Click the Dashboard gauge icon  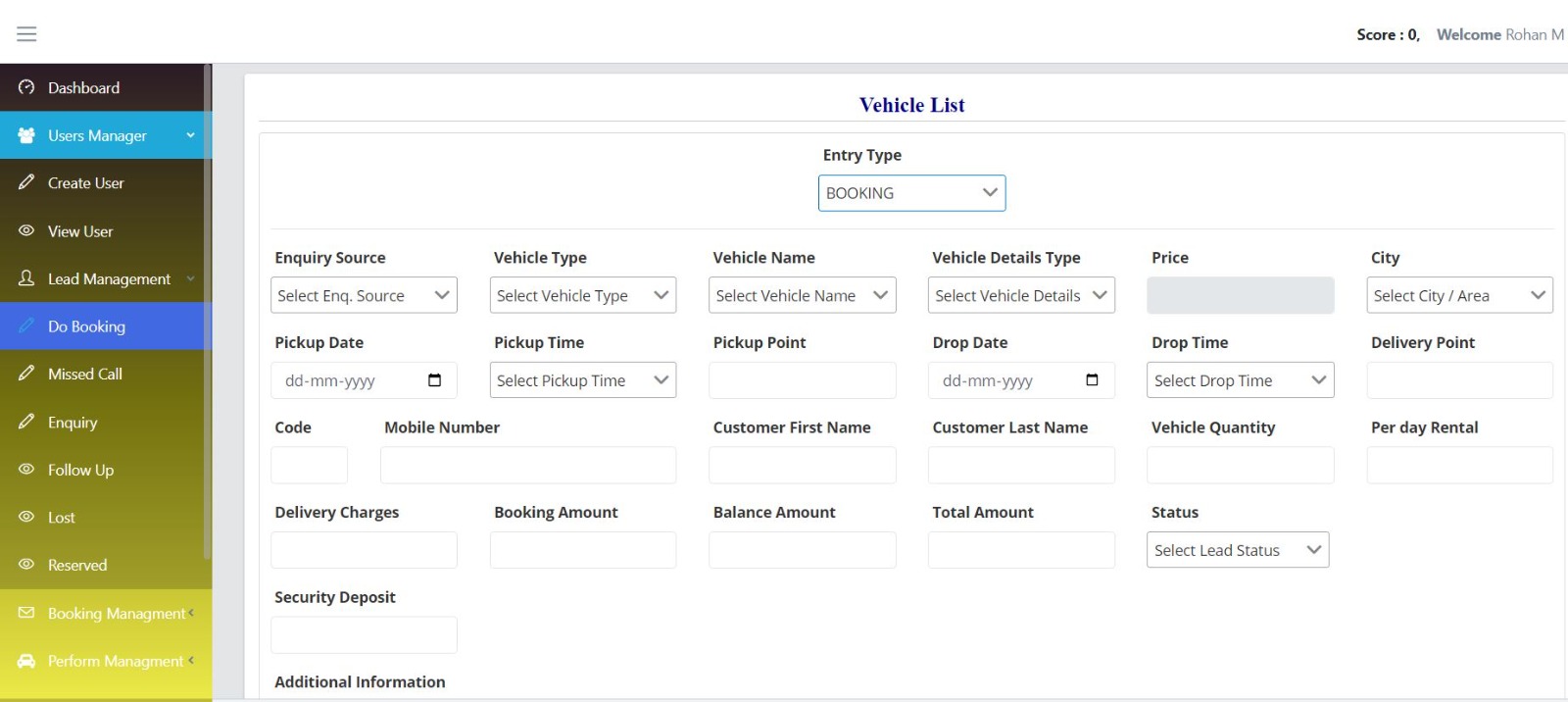click(x=26, y=87)
